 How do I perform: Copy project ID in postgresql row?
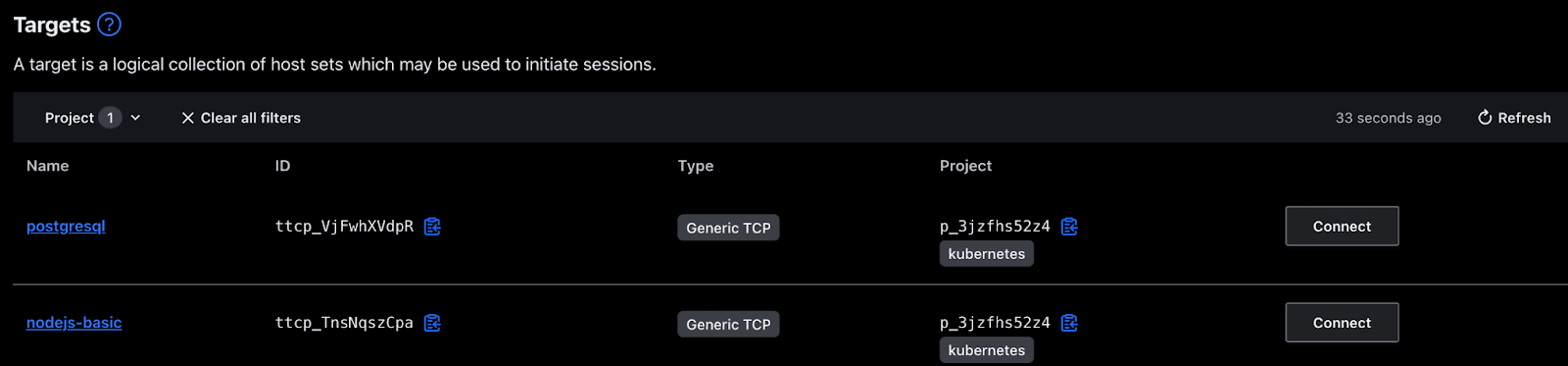tap(1069, 227)
